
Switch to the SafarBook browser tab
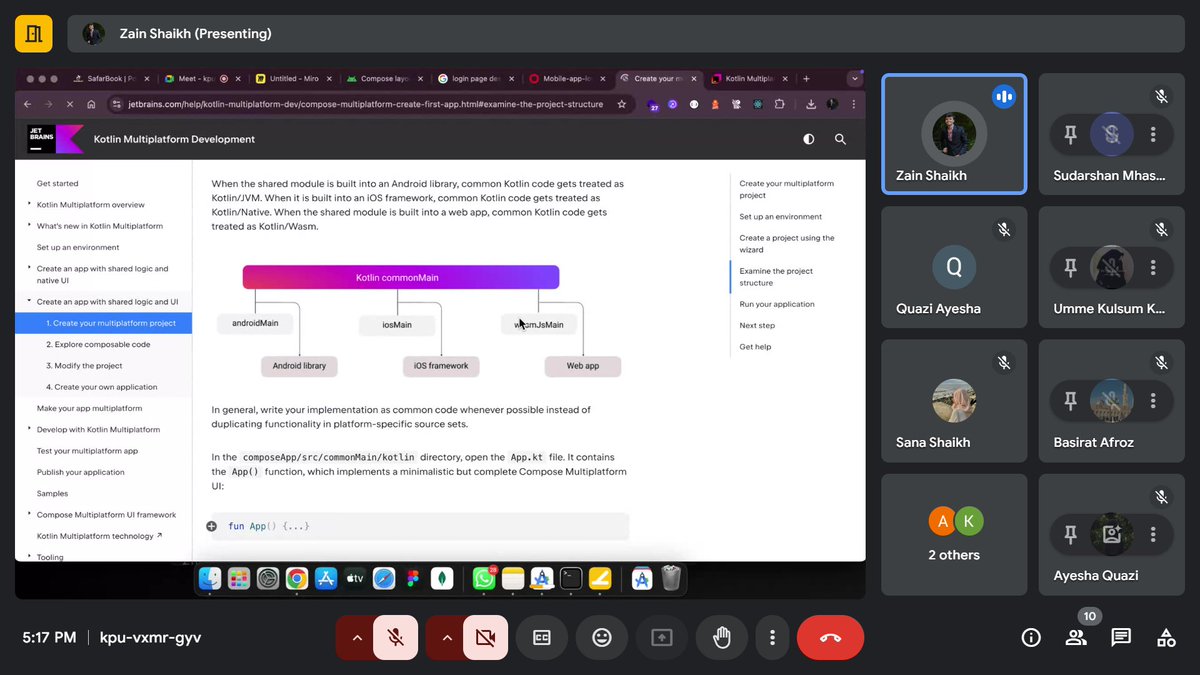click(x=112, y=78)
